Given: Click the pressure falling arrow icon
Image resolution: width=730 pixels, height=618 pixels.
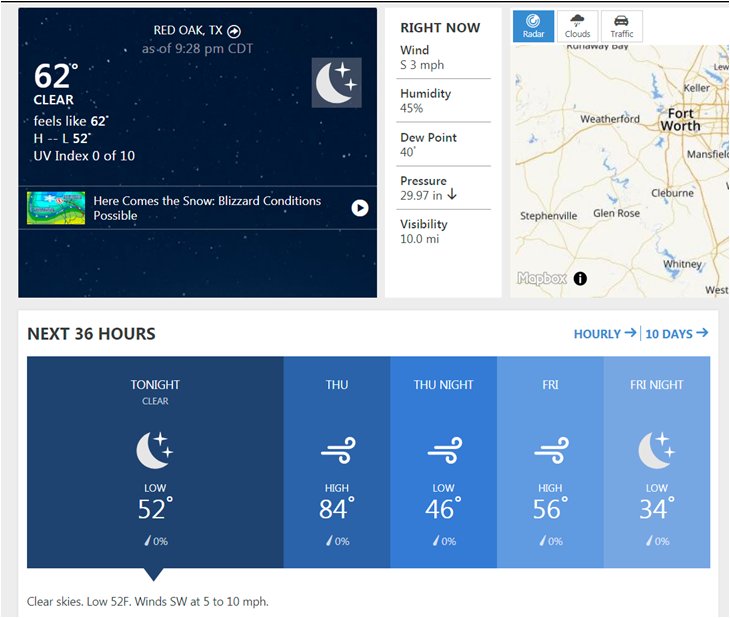Looking at the screenshot, I should [x=452, y=195].
